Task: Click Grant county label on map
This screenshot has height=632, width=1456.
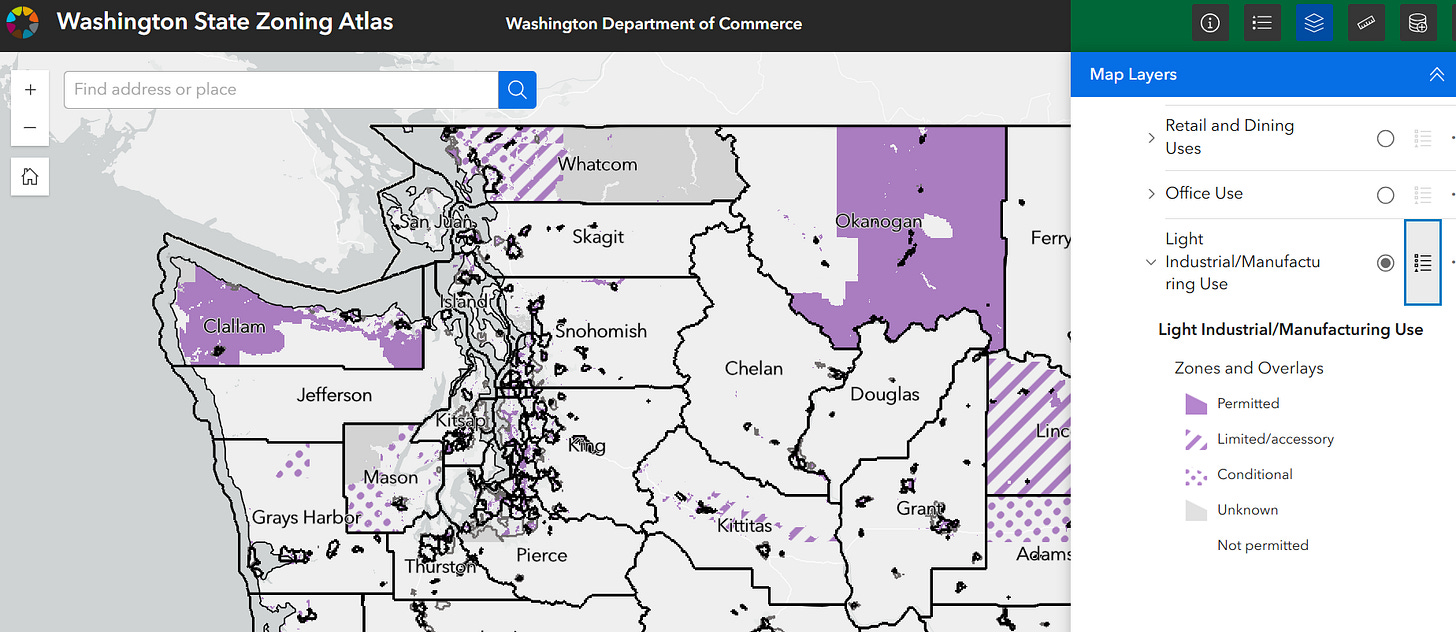Action: pos(920,508)
